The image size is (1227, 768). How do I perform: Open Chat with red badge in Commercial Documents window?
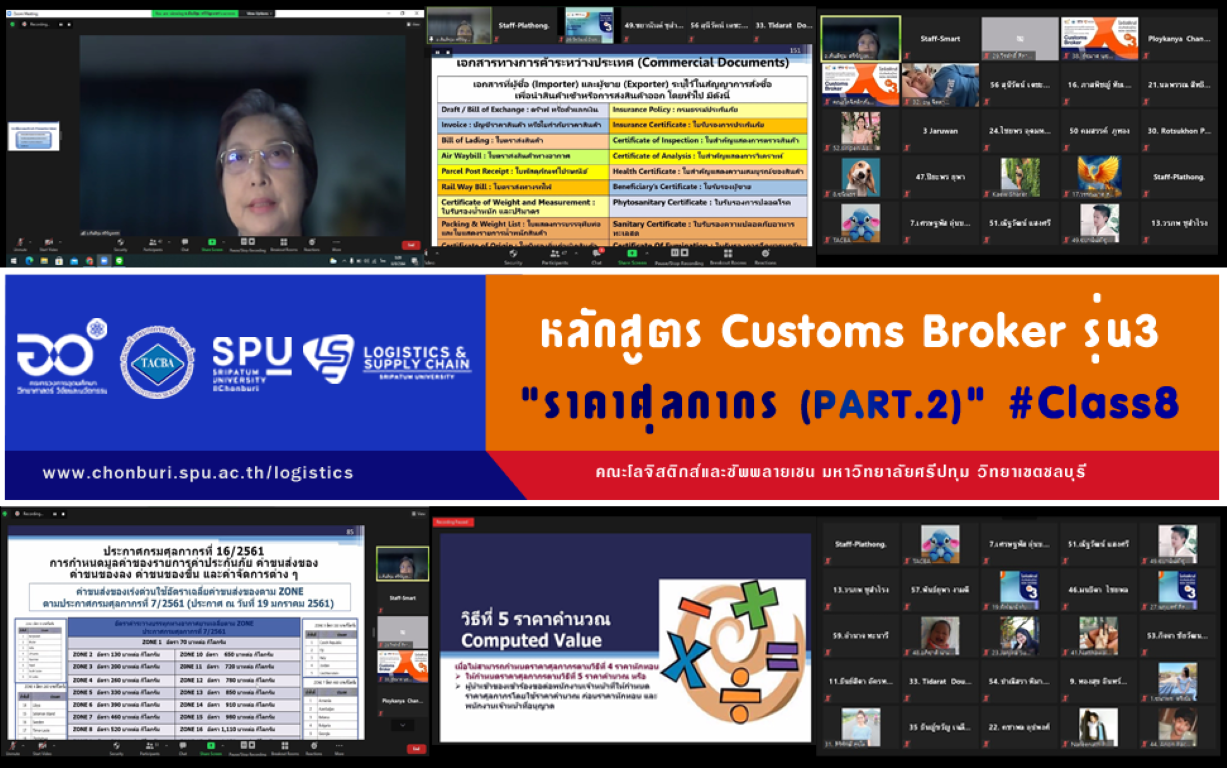coord(597,258)
